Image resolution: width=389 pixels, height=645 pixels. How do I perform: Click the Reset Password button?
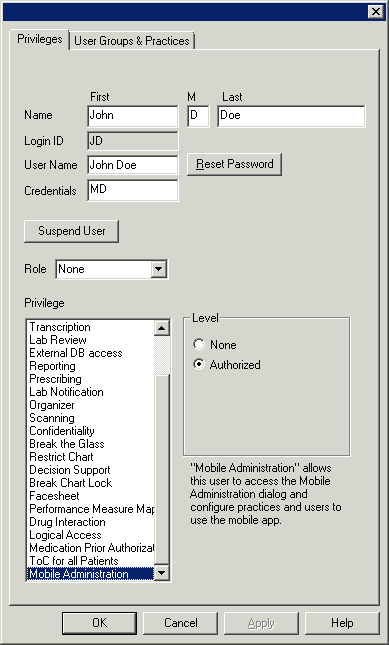[234, 164]
